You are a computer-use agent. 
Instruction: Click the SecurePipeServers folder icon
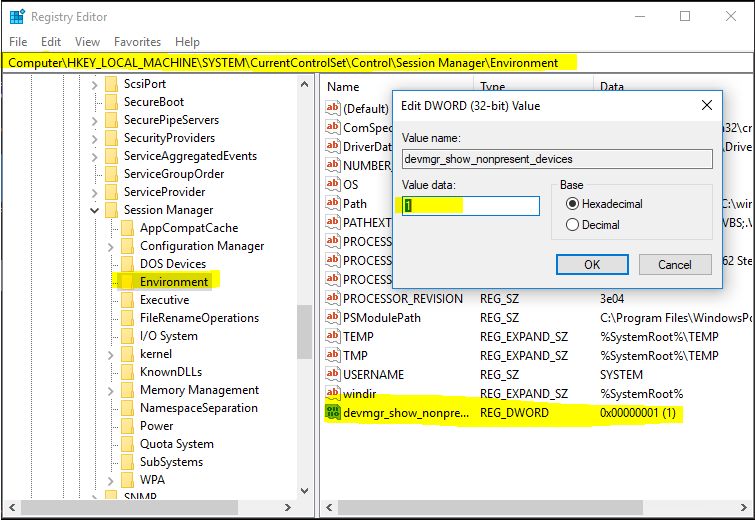(112, 120)
